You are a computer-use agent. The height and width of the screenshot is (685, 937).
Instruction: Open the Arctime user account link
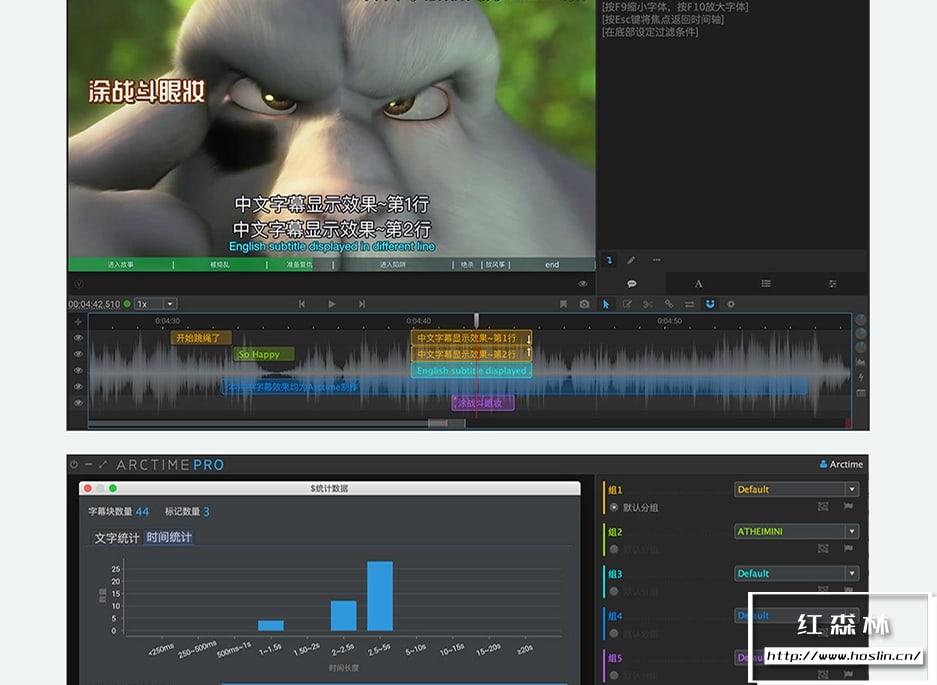click(841, 464)
